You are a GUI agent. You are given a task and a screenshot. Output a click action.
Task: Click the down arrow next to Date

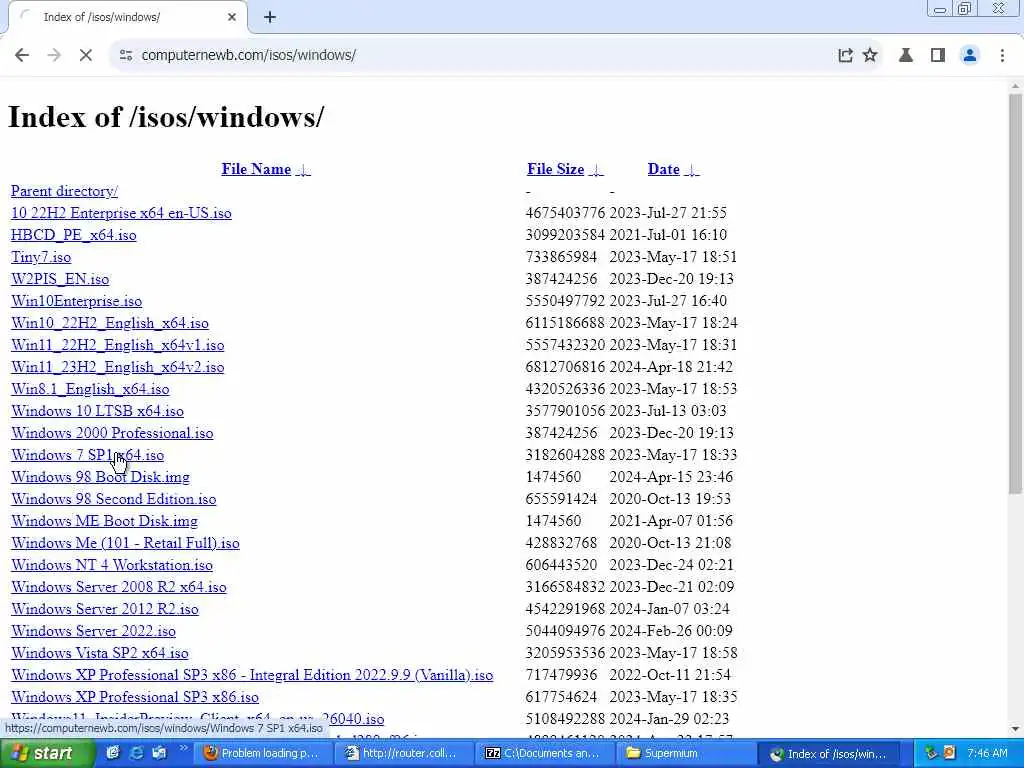[x=692, y=170]
